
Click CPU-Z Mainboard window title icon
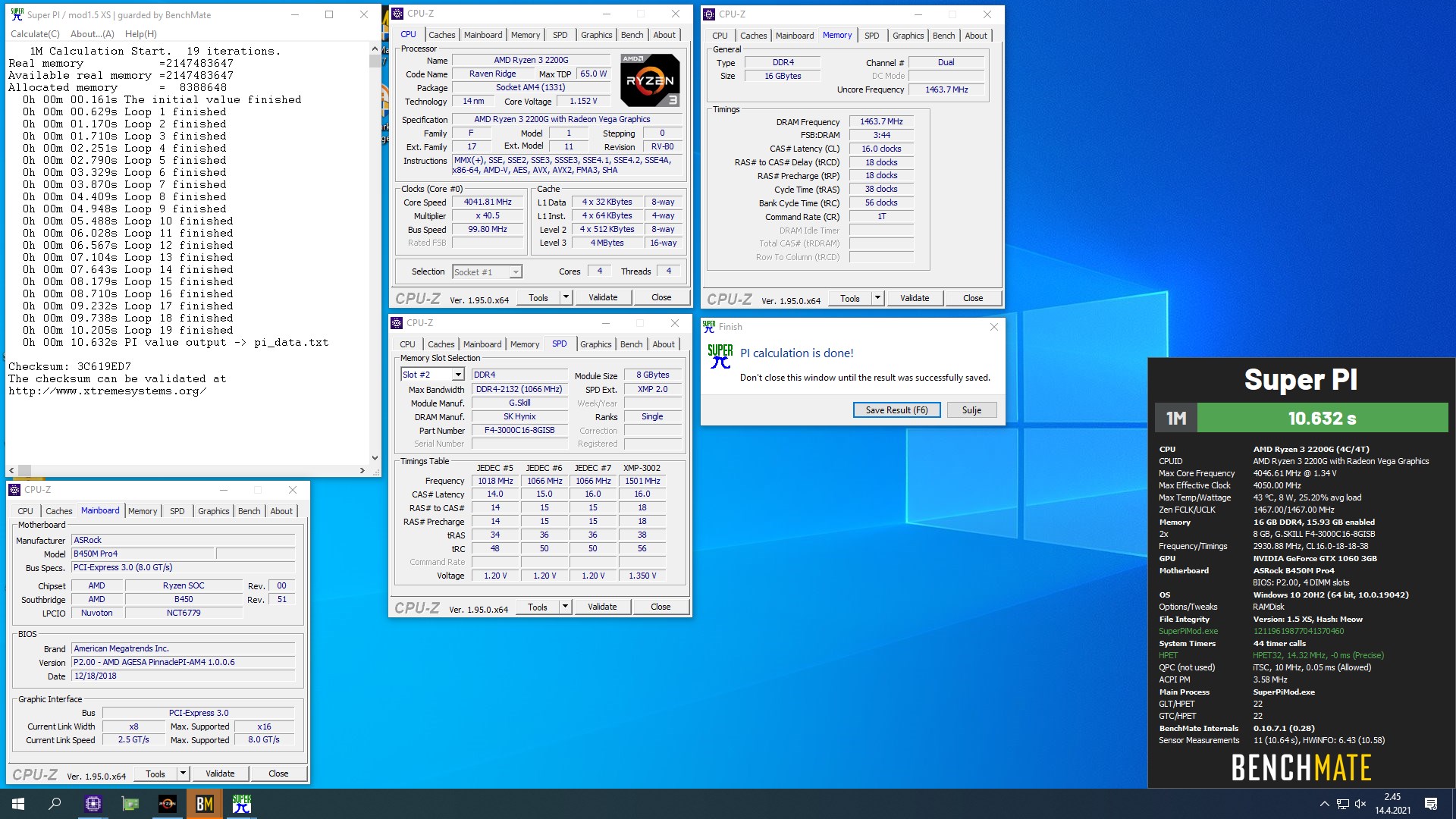click(15, 490)
